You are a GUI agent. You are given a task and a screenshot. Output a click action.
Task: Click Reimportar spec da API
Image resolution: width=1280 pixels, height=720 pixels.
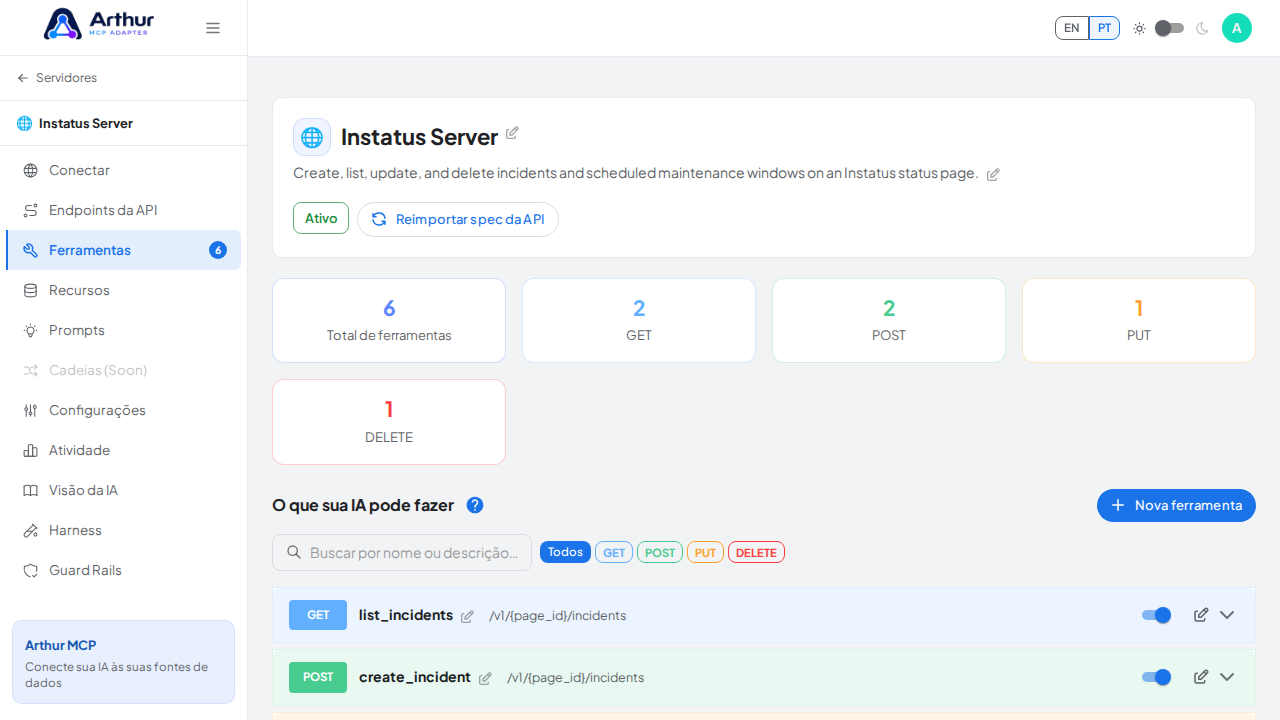(x=458, y=219)
